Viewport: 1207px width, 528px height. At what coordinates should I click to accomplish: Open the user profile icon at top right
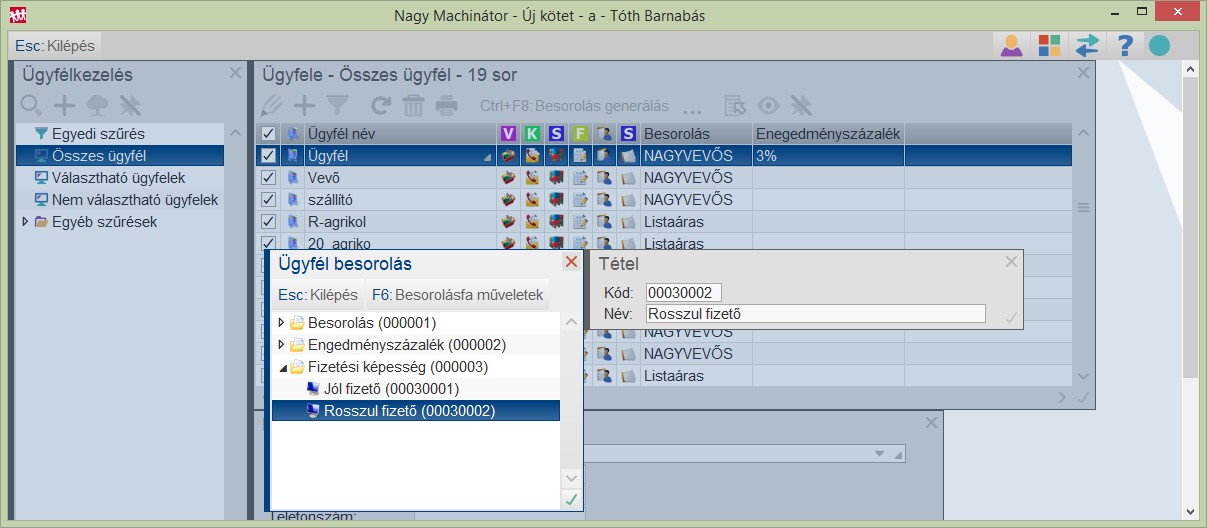point(1012,45)
